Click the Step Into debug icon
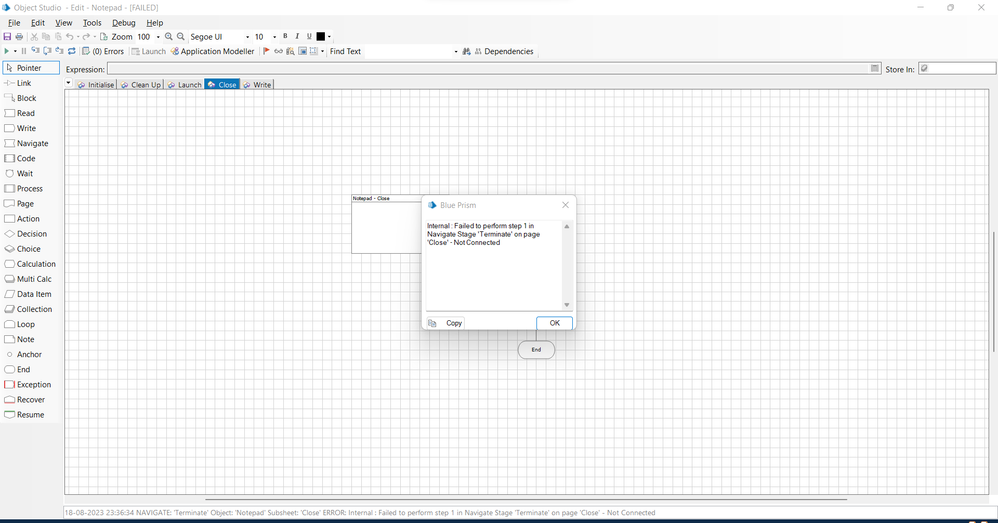The height and width of the screenshot is (523, 998). pyautogui.click(x=35, y=51)
